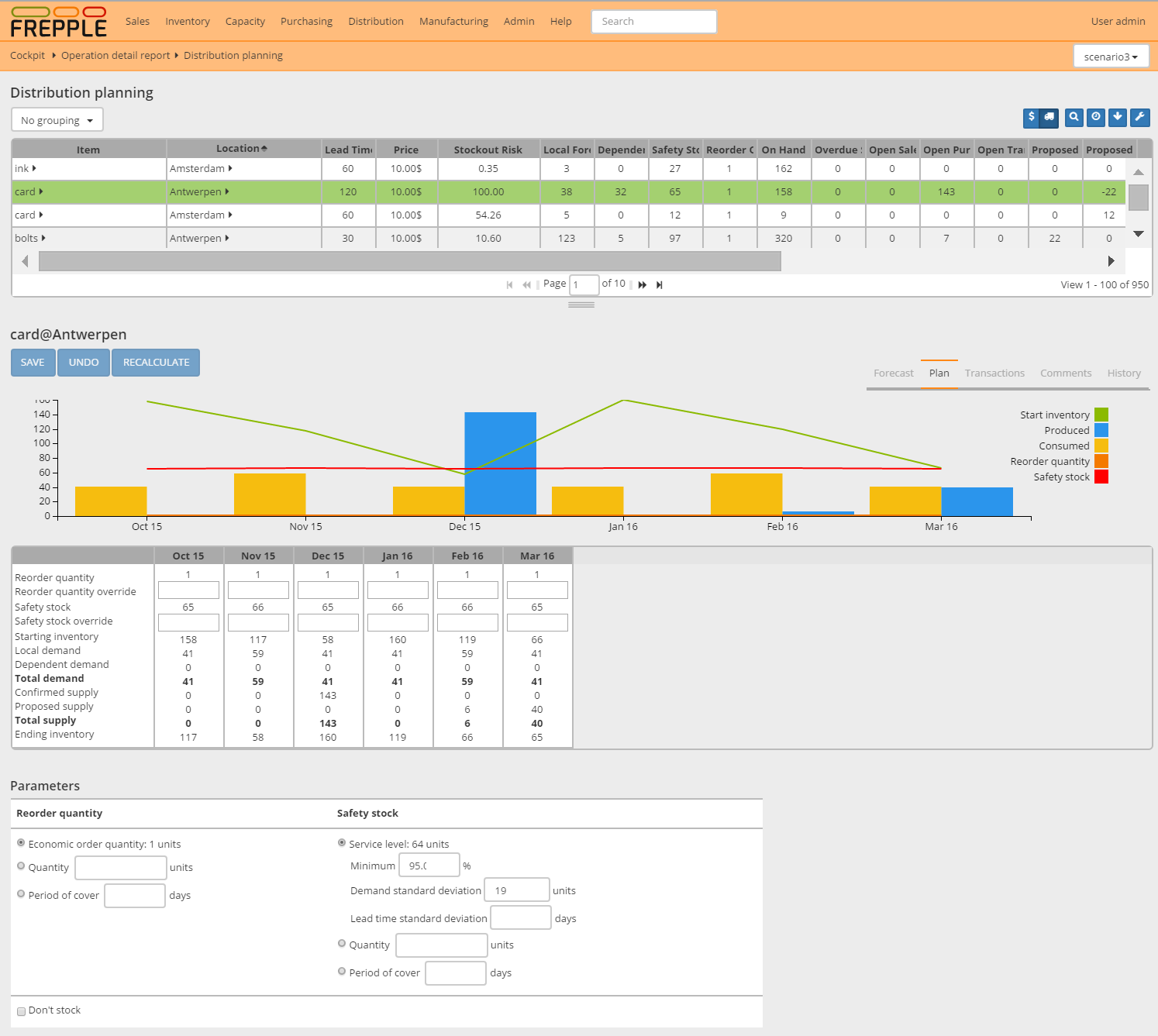1158x1036 pixels.
Task: Click the grid's vertical scrollbar thumb
Action: [1139, 198]
